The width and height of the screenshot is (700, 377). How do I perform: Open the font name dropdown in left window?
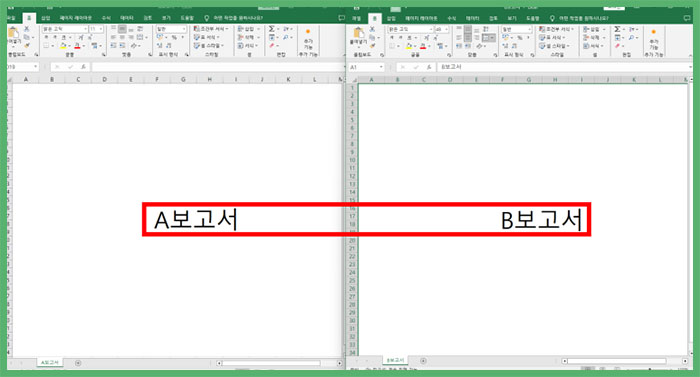coord(85,29)
